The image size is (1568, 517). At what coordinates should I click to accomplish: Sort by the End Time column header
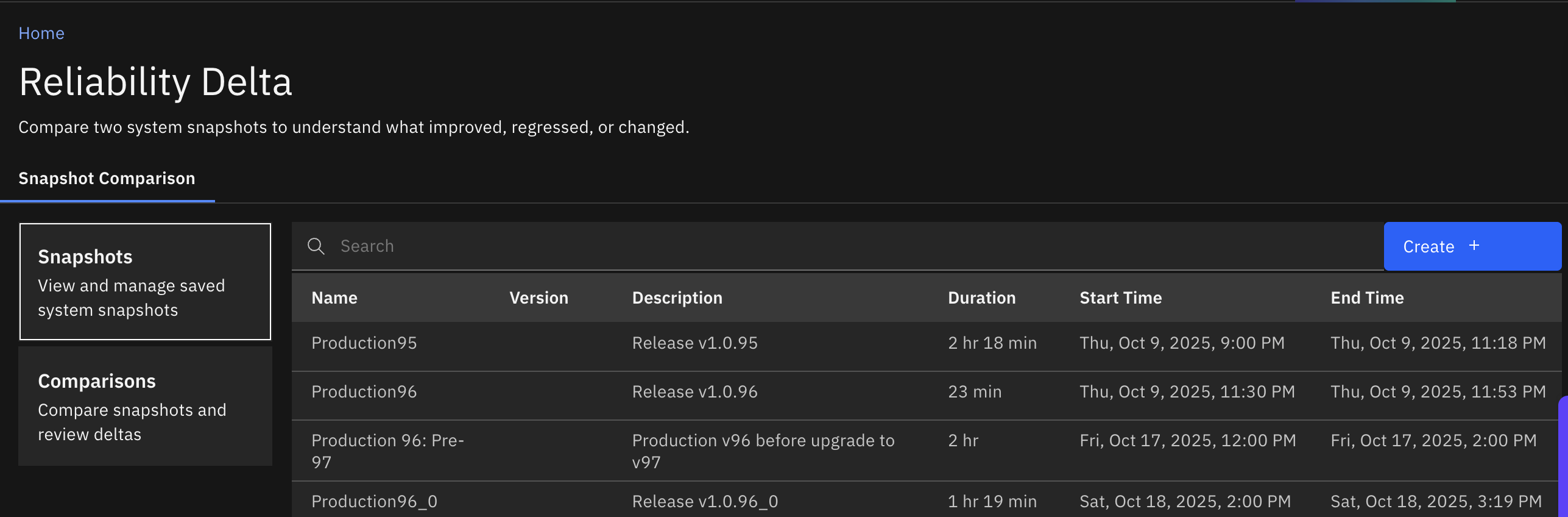[1367, 298]
